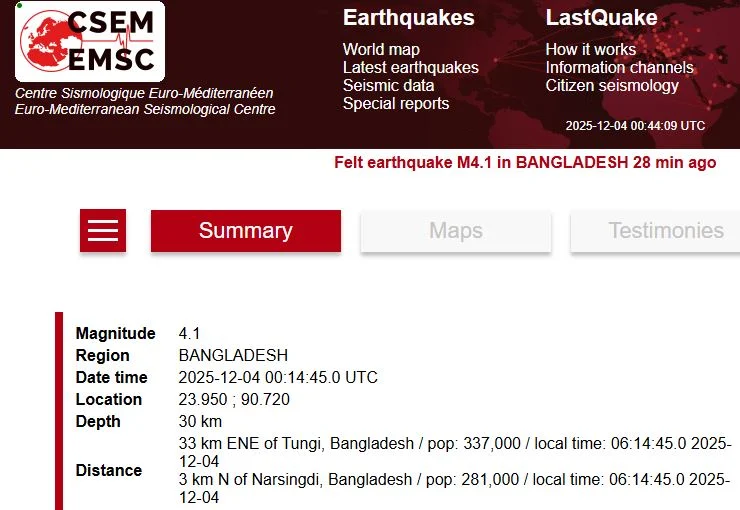
Task: Open the Maps tab
Action: [x=455, y=231]
